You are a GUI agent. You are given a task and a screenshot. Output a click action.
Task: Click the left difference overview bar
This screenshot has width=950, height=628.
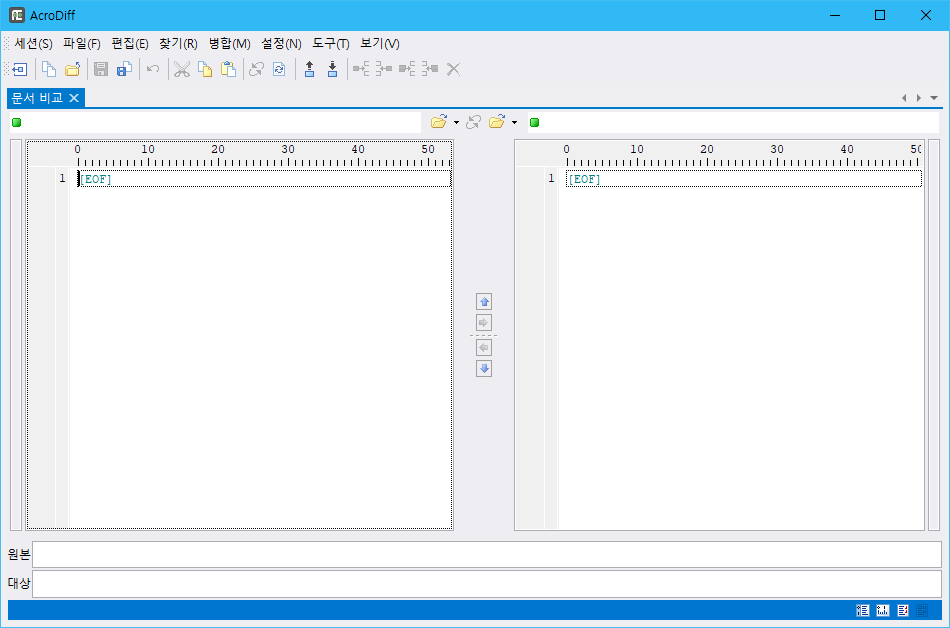(x=16, y=335)
